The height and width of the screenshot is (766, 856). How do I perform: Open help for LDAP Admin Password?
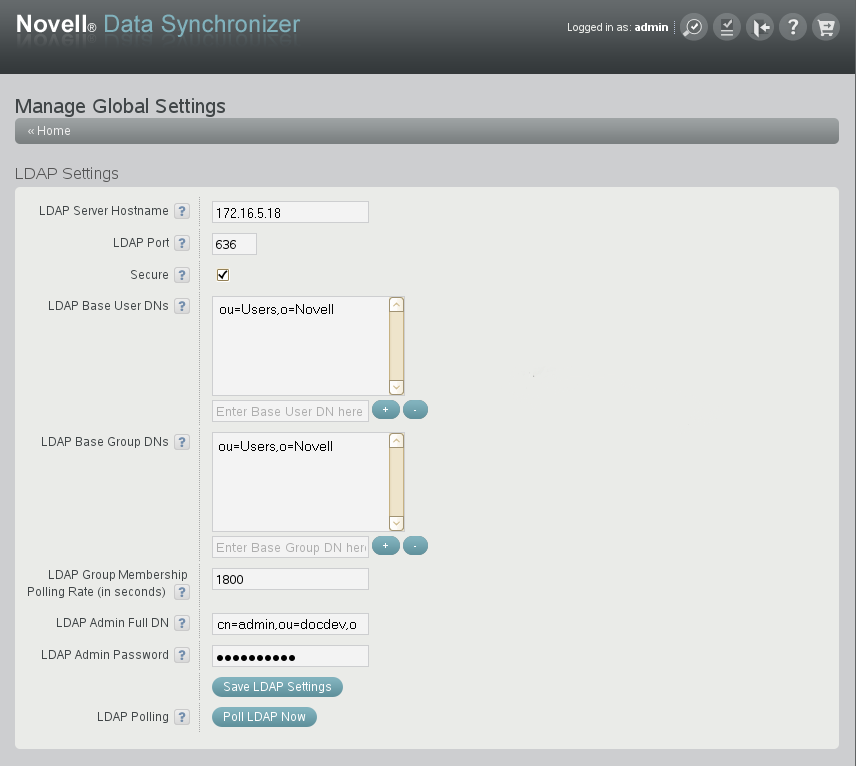tap(182, 655)
